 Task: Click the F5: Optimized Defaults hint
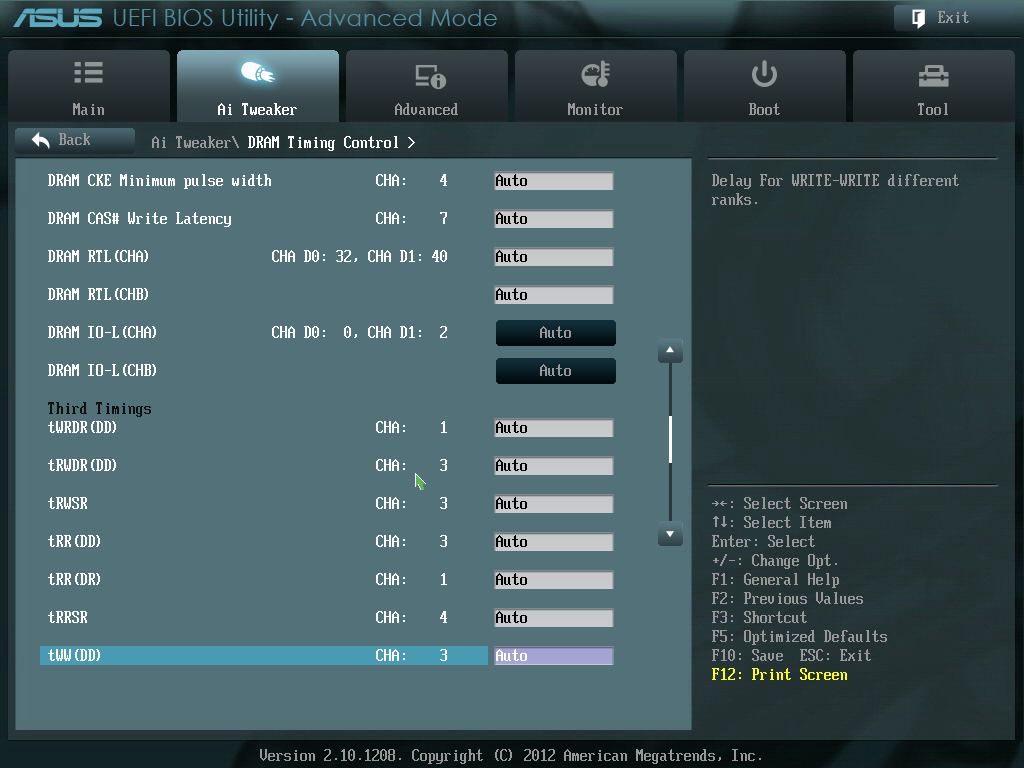pyautogui.click(x=799, y=637)
